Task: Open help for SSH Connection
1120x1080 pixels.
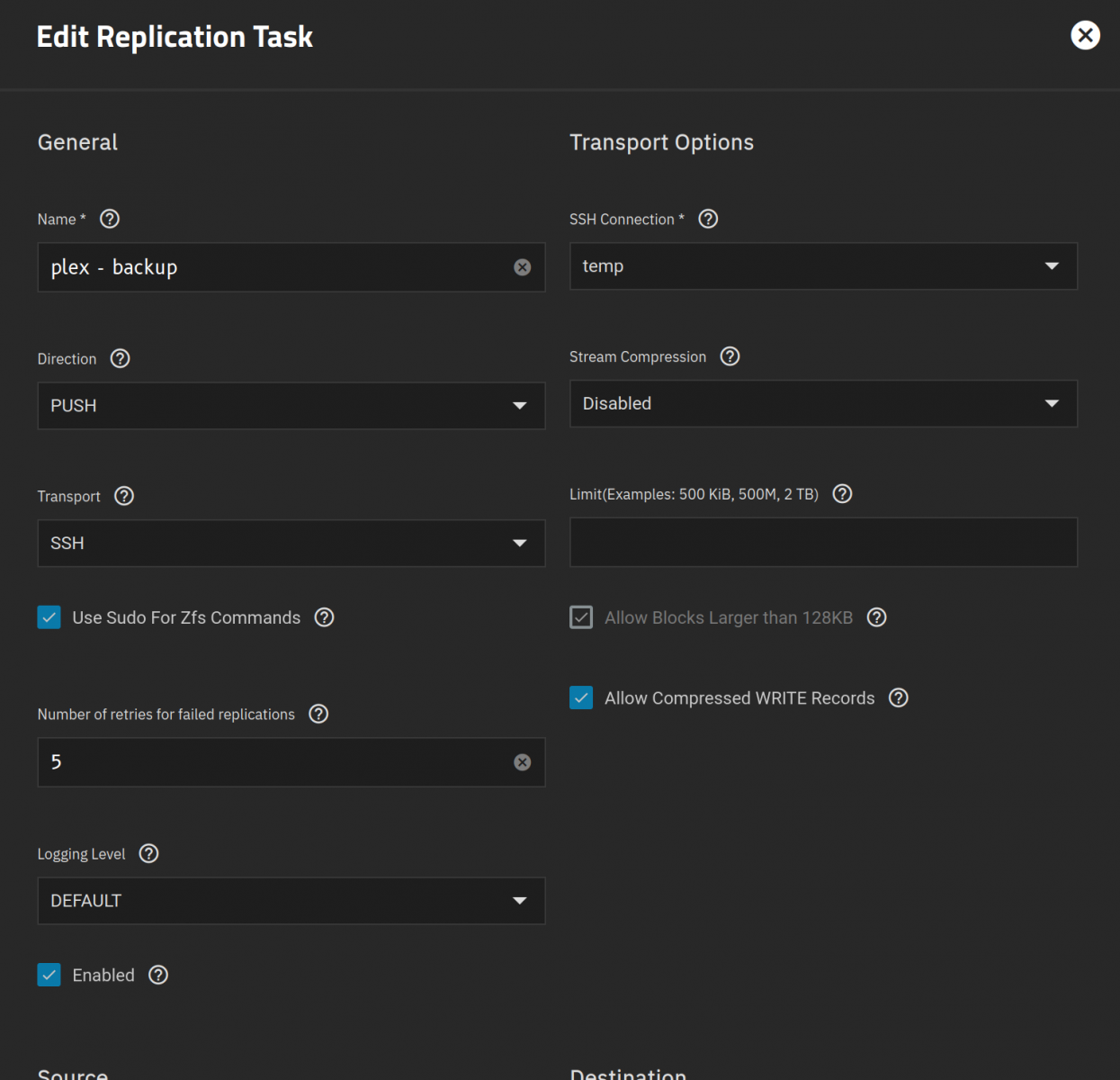Action: coord(708,219)
